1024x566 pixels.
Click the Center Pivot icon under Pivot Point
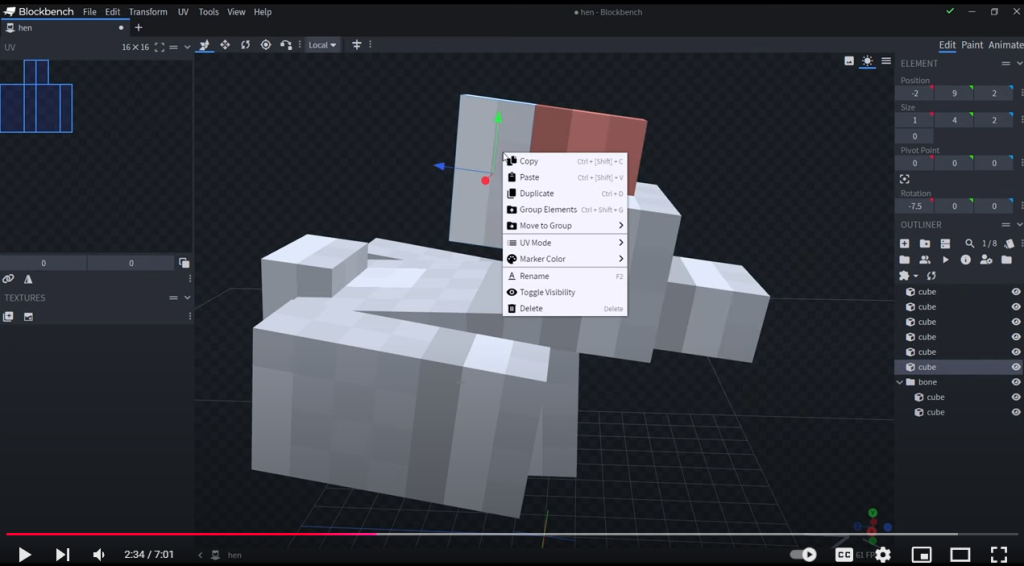(x=905, y=179)
